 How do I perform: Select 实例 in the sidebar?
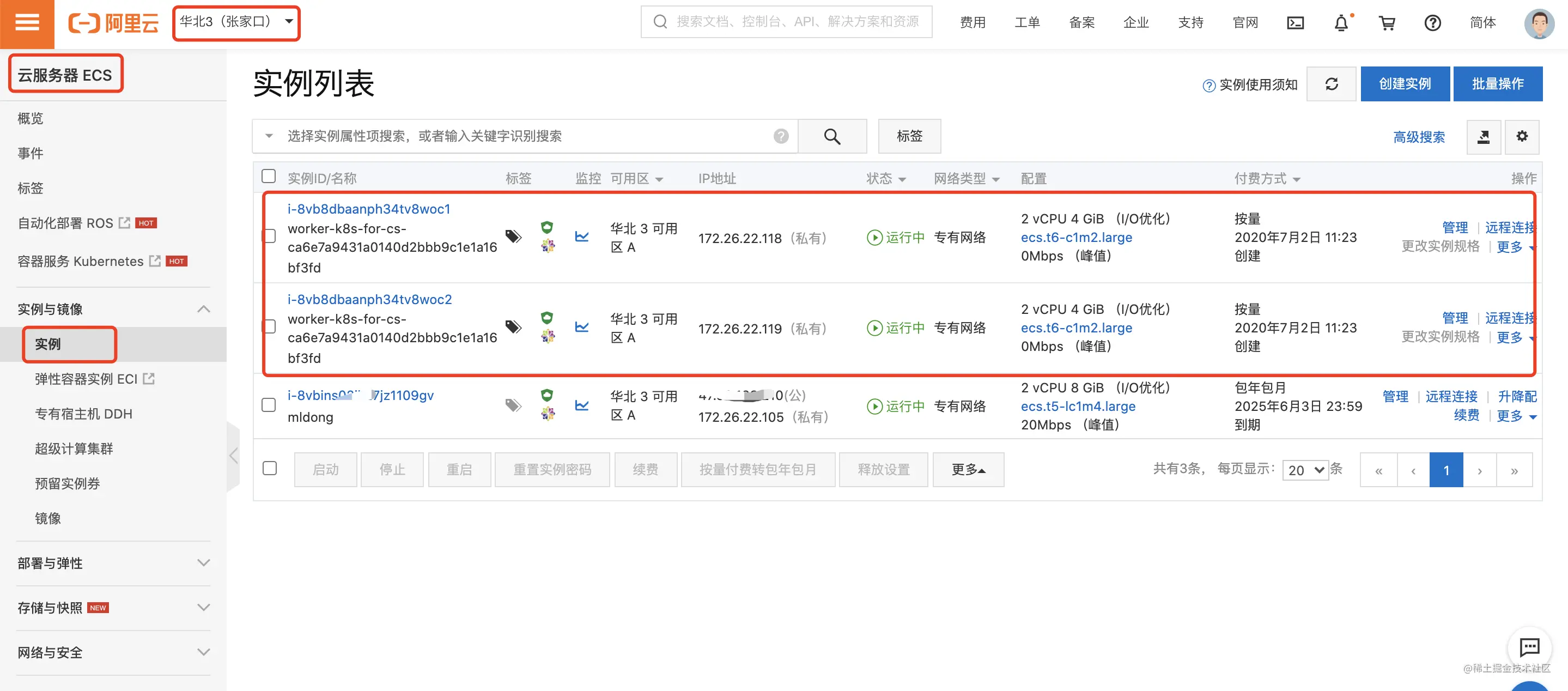coord(47,344)
